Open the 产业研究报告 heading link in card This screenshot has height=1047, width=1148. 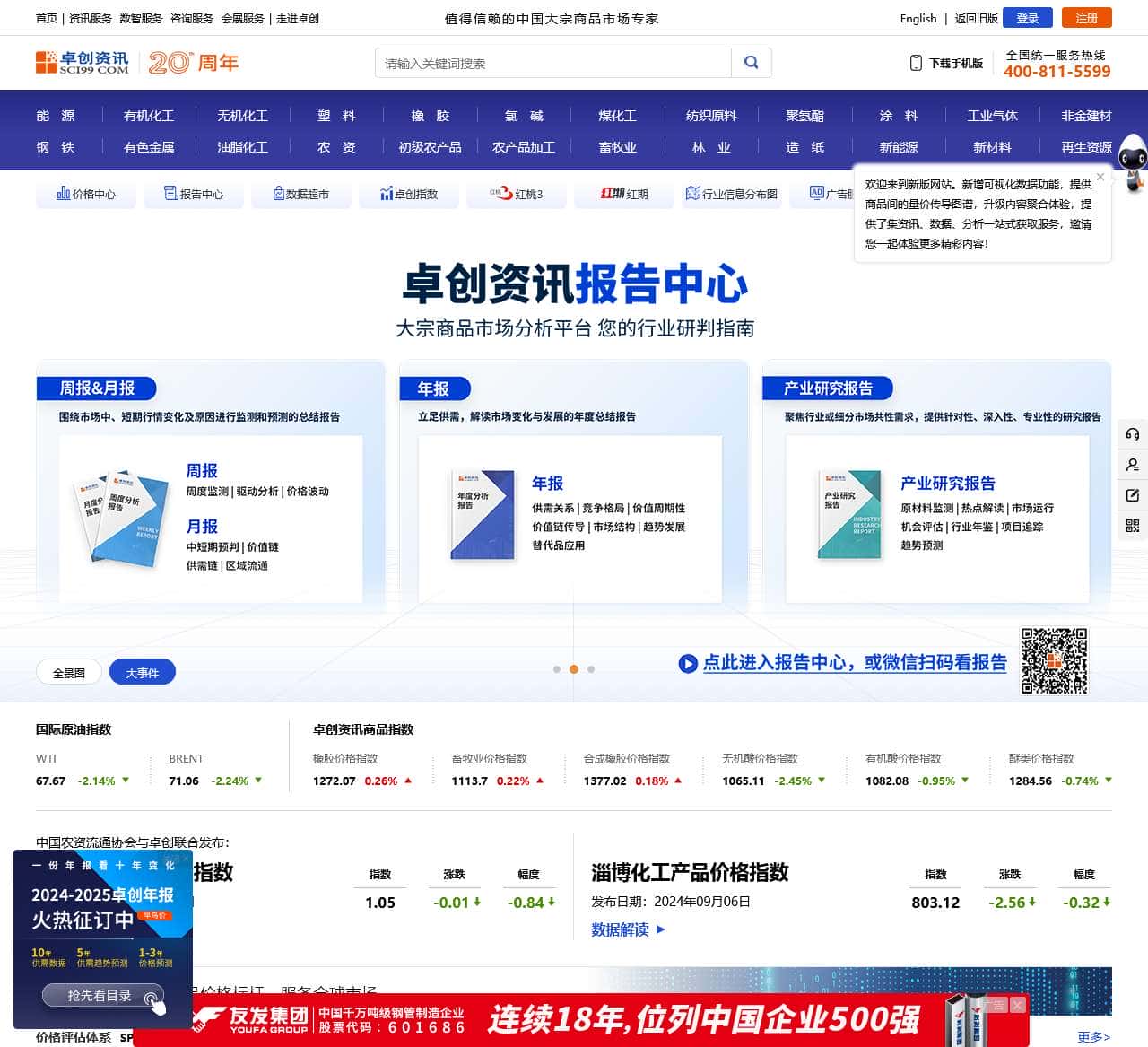click(948, 484)
